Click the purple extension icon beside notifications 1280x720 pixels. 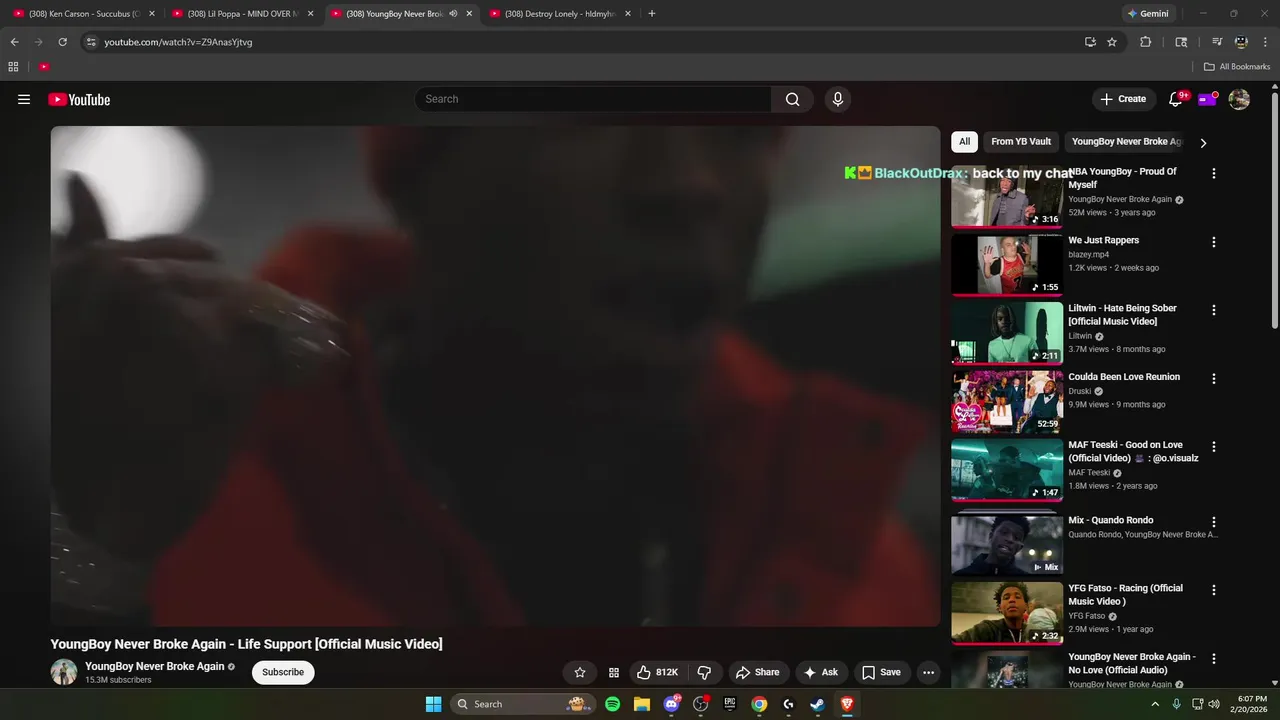click(1208, 99)
